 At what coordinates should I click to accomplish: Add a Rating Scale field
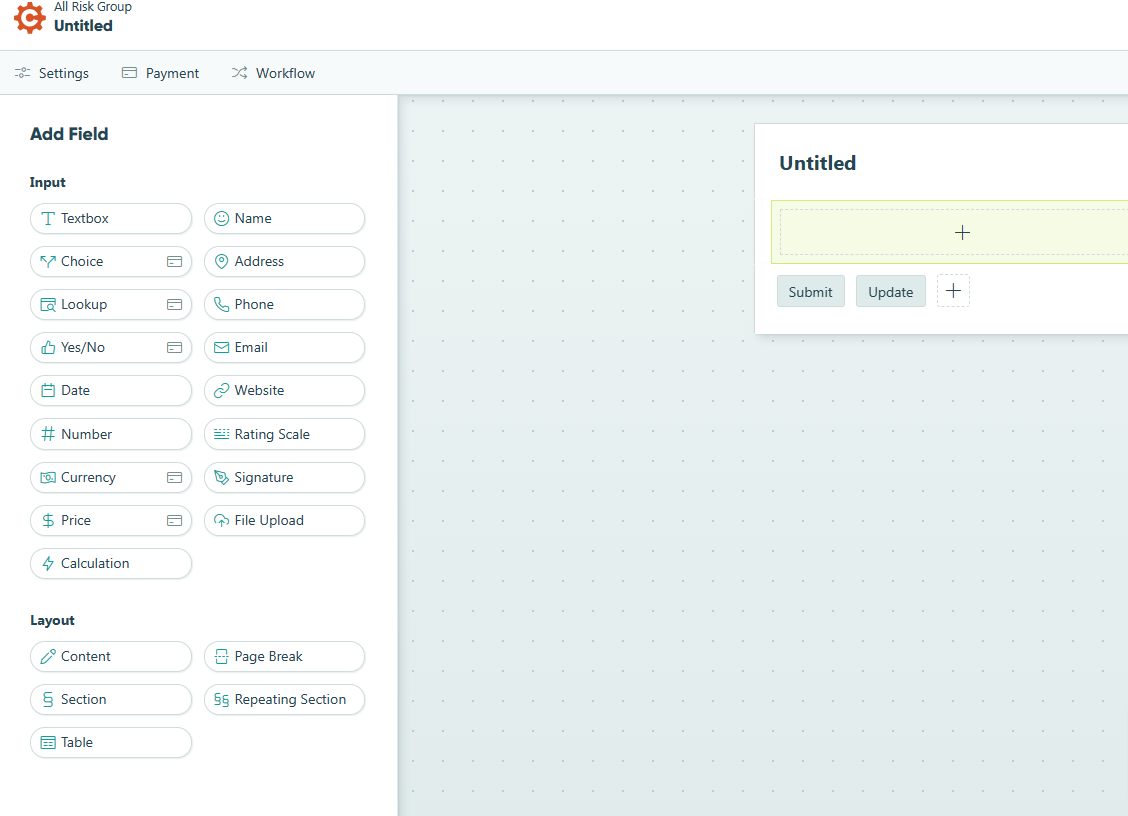coord(284,434)
